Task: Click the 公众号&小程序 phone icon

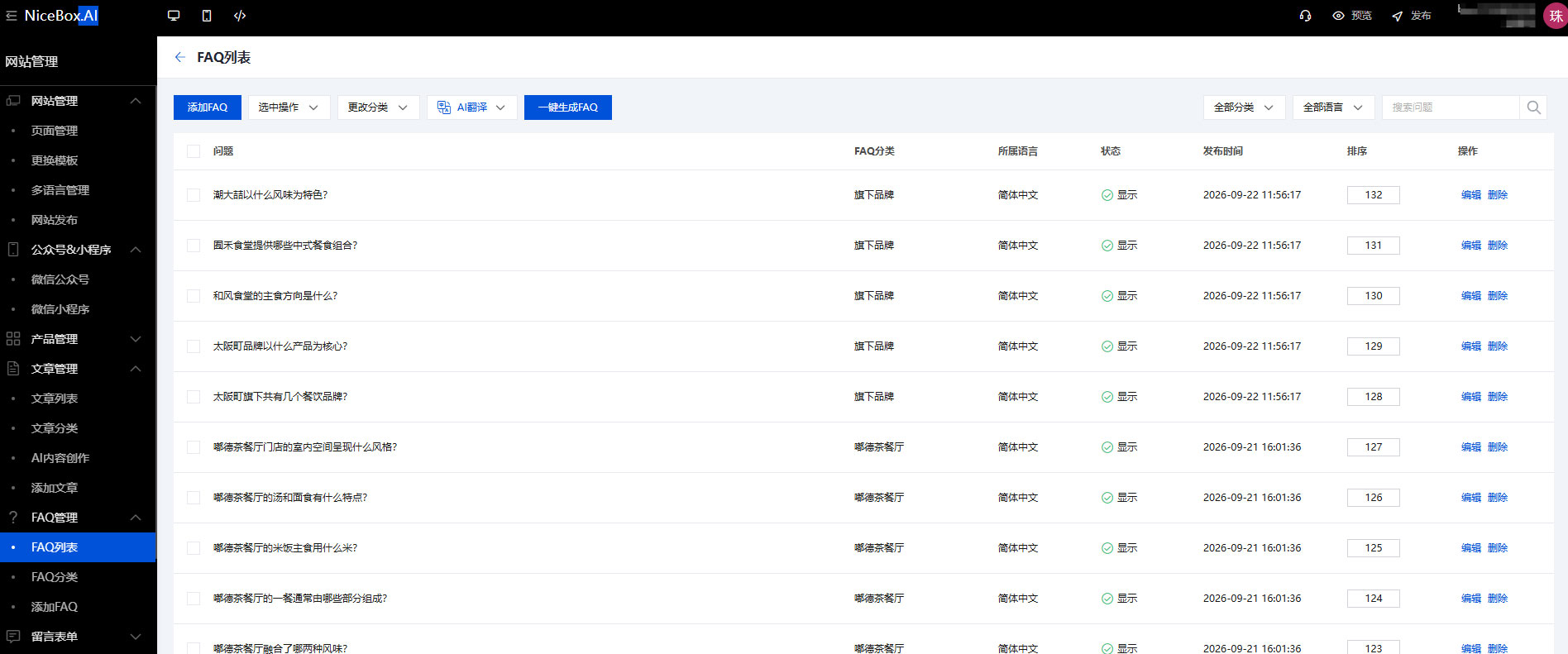Action: tap(13, 250)
